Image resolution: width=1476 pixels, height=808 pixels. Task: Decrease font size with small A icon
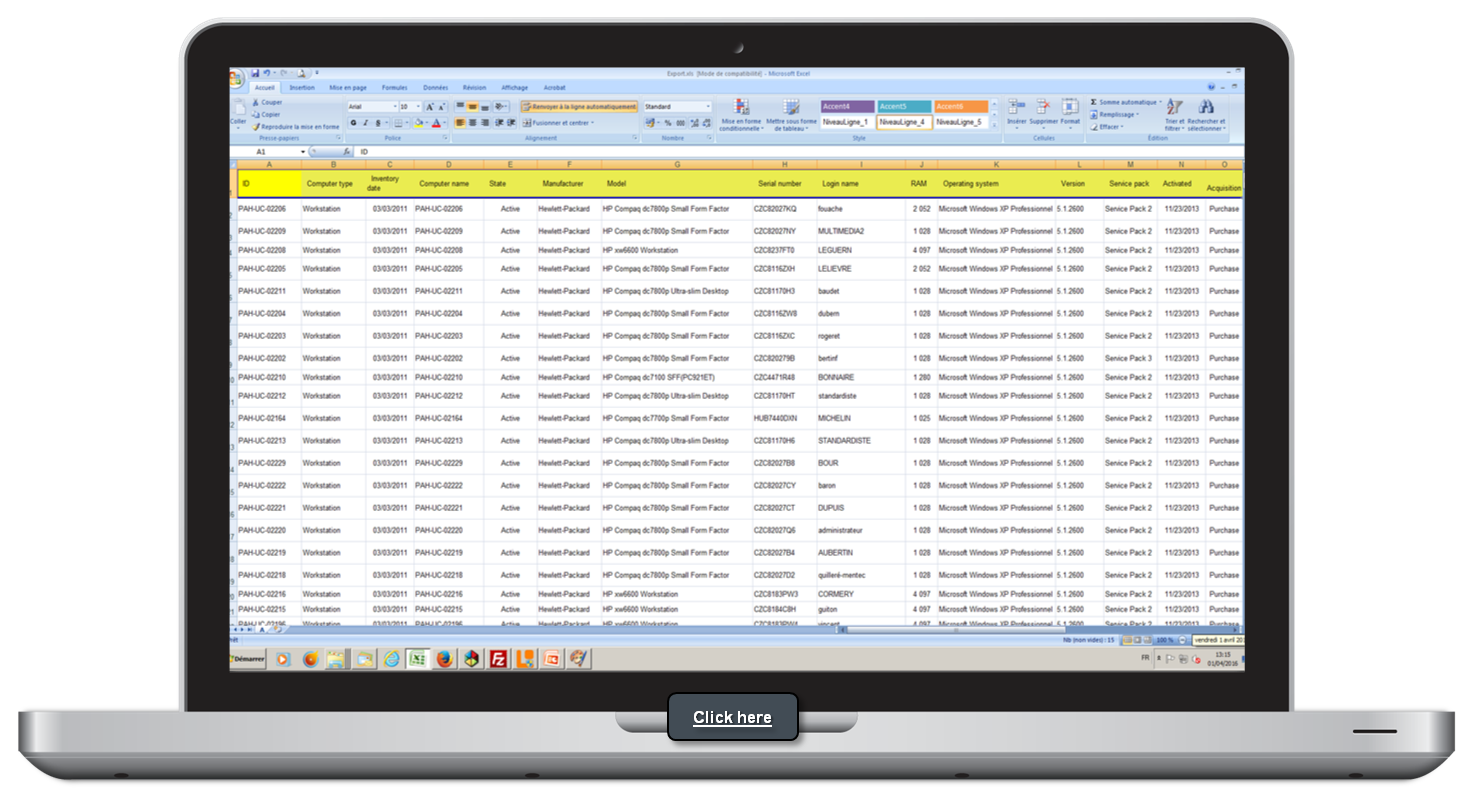point(441,107)
